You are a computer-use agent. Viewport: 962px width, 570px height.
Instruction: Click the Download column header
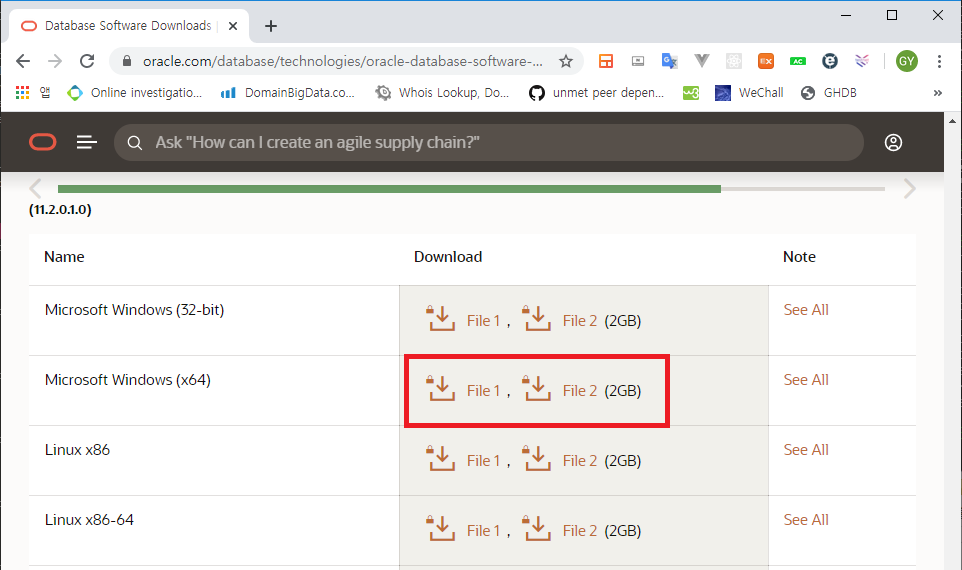pos(448,256)
